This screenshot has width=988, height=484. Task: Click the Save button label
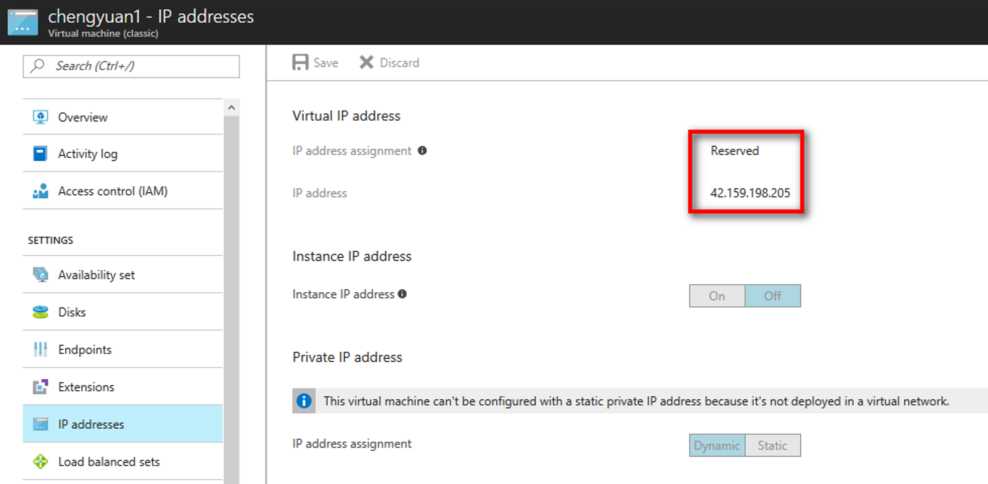tap(326, 63)
